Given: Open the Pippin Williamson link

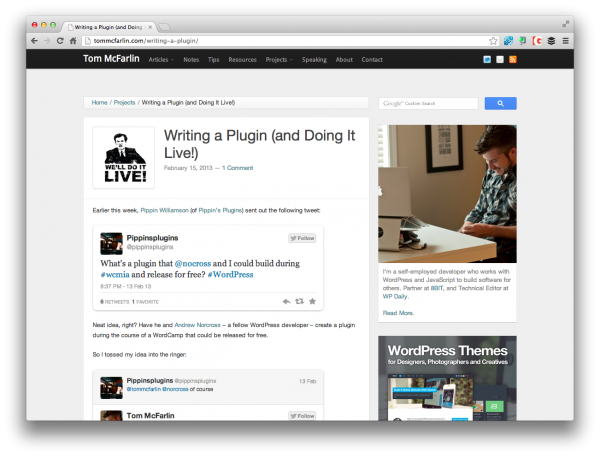Looking at the screenshot, I should tap(165, 211).
